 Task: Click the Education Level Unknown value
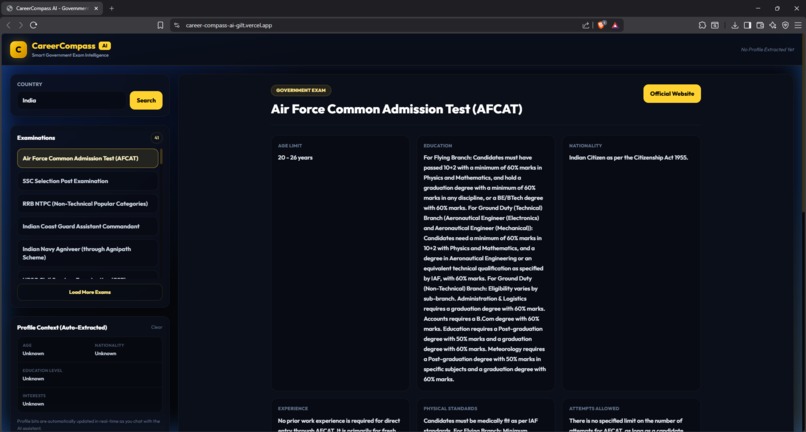point(33,379)
